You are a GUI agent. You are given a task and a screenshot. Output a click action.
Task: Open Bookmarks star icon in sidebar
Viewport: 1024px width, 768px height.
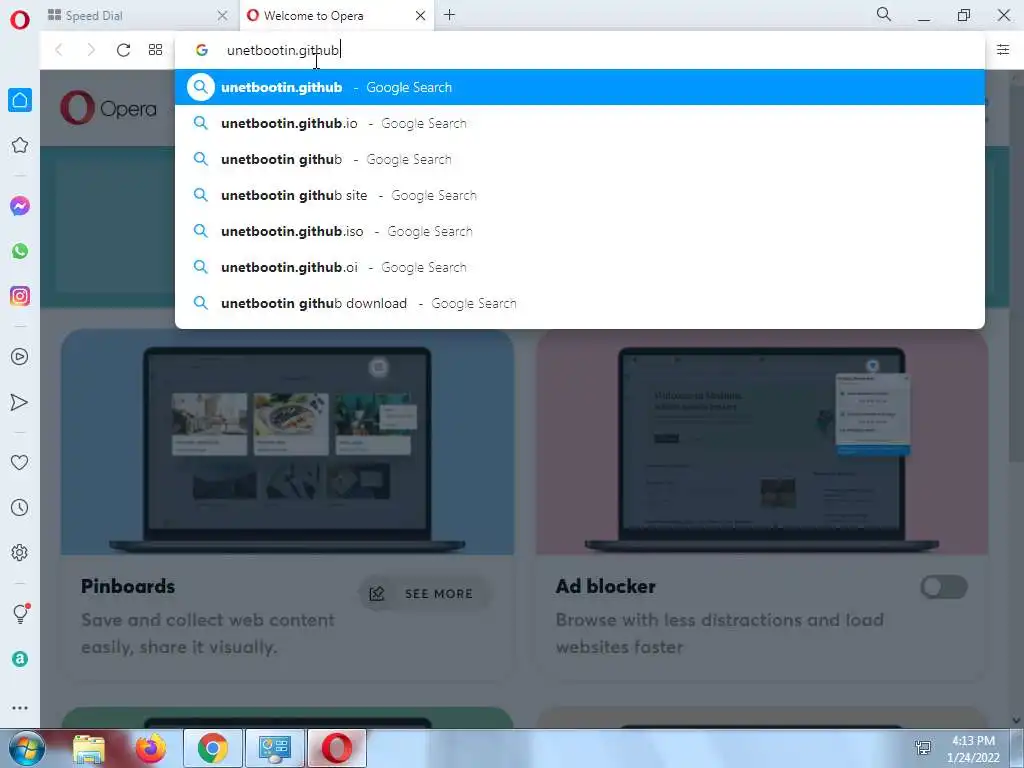[x=20, y=145]
